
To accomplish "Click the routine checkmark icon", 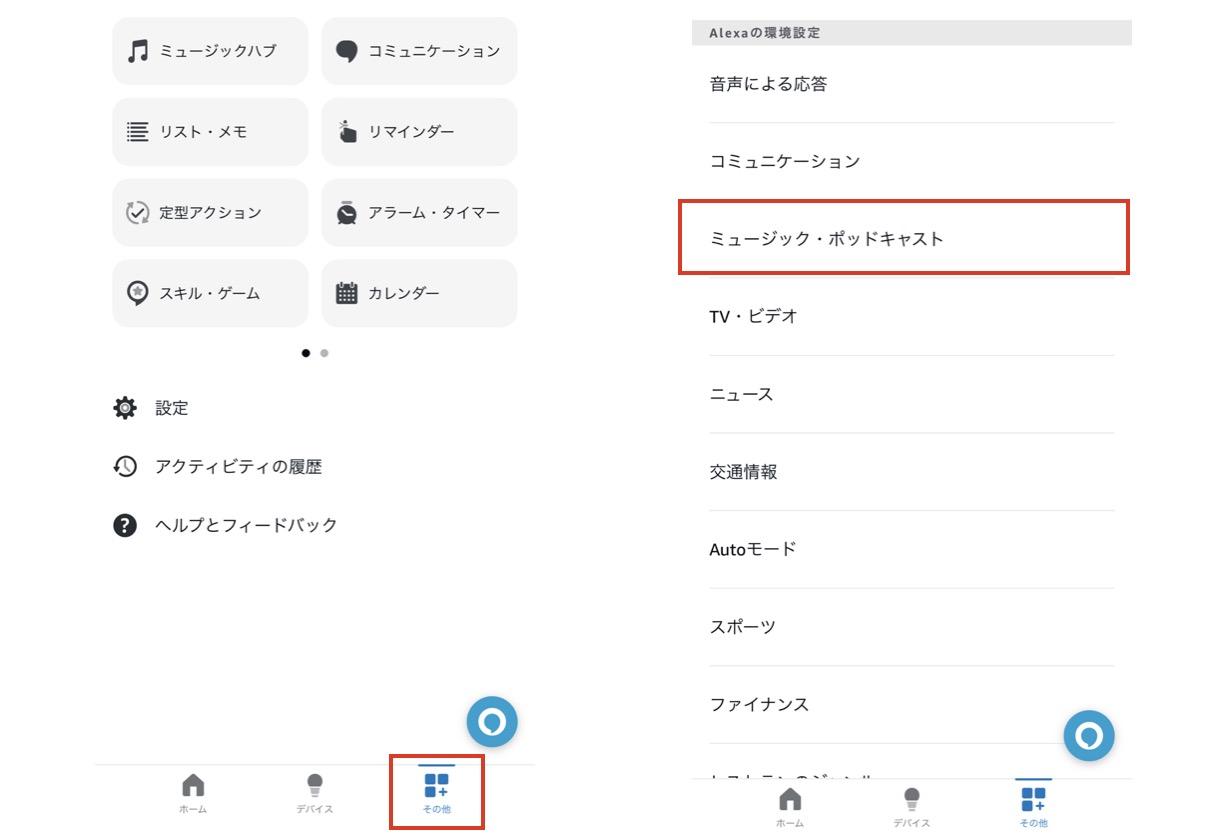I will coord(138,213).
